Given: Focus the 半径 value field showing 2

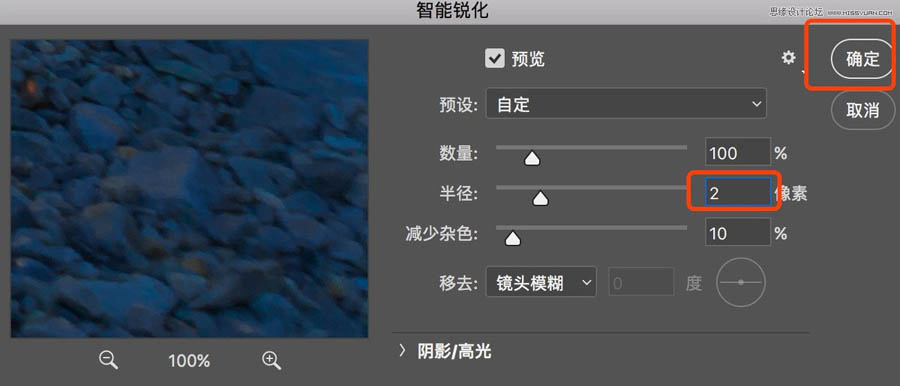Looking at the screenshot, I should point(738,193).
